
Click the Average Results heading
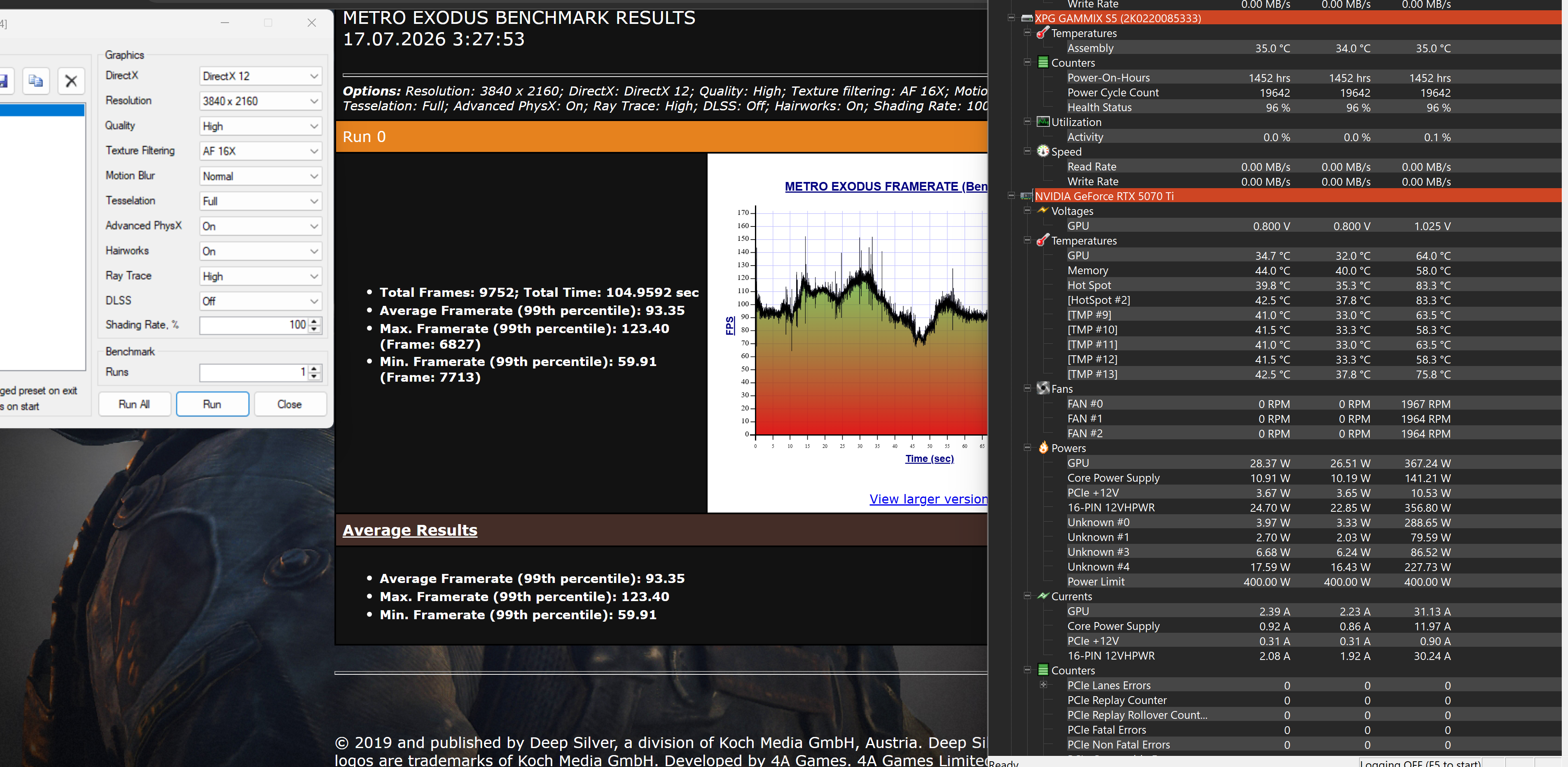410,530
